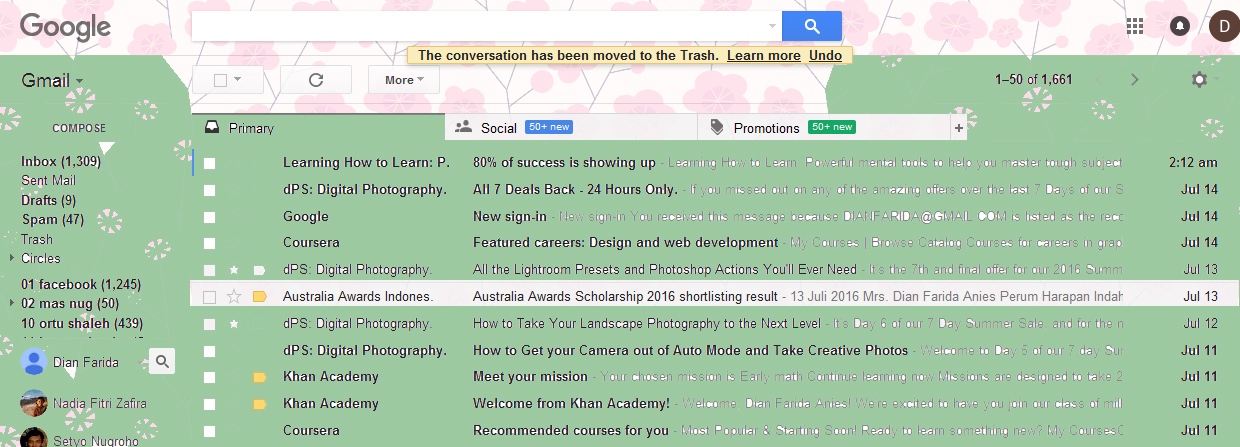Tick the checkbox for Google New sign-in email

[210, 216]
